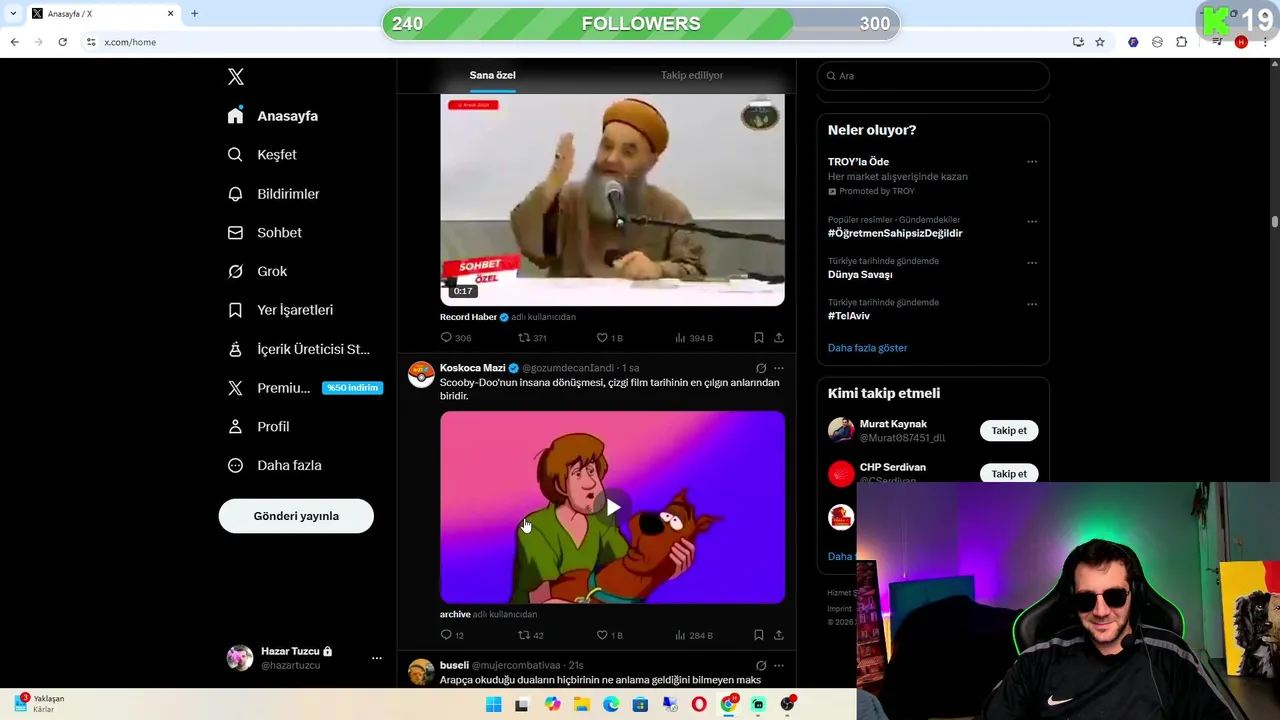
Task: Open the #ÖğretmenSahipsizDeğildir trend
Action: click(x=895, y=233)
